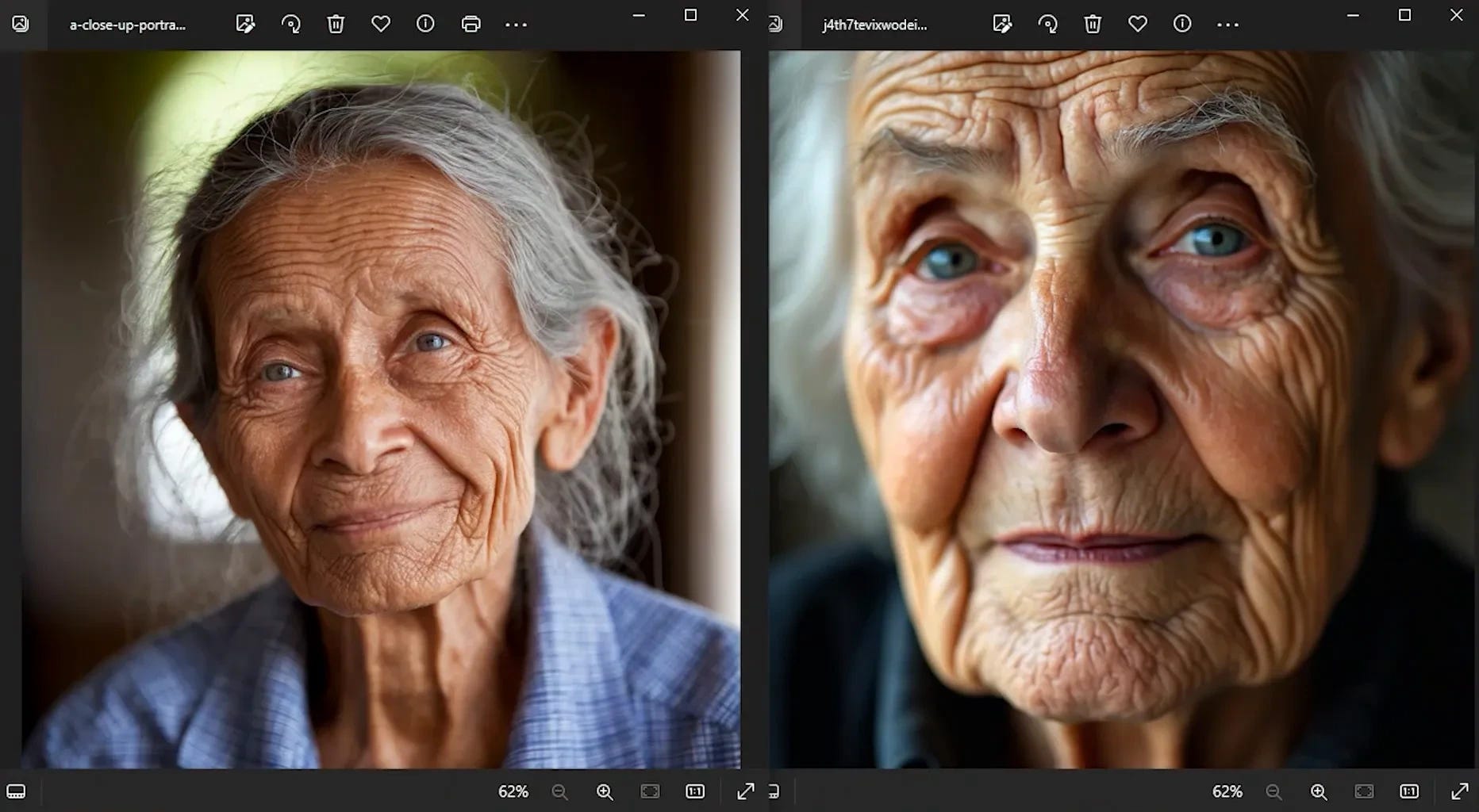Toggle the filmstrip icon in right window's bottom bar
The width and height of the screenshot is (1479, 812).
[774, 791]
